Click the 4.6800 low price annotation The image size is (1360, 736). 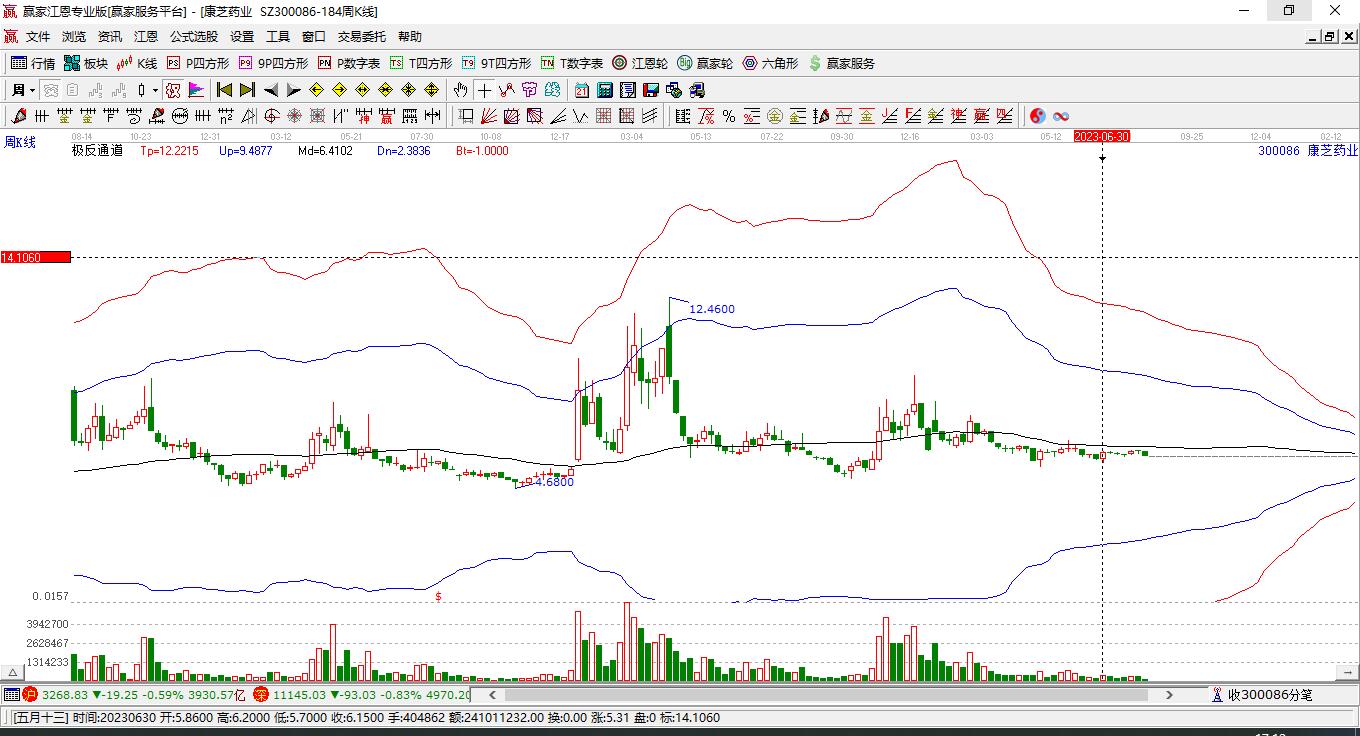[x=554, y=482]
